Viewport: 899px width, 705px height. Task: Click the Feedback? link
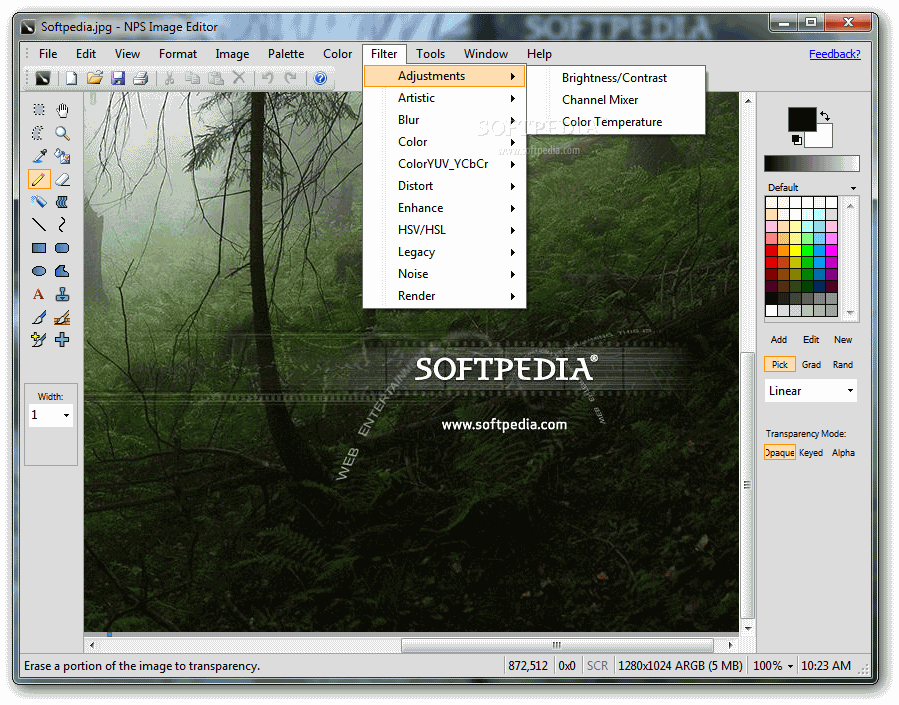[x=835, y=54]
